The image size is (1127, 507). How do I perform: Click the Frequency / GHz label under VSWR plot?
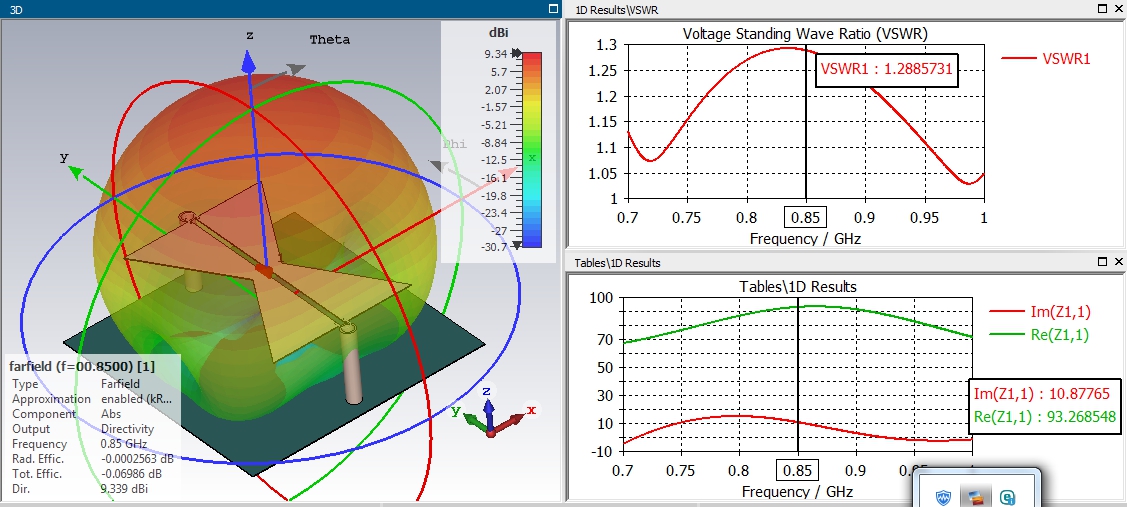pyautogui.click(x=805, y=238)
